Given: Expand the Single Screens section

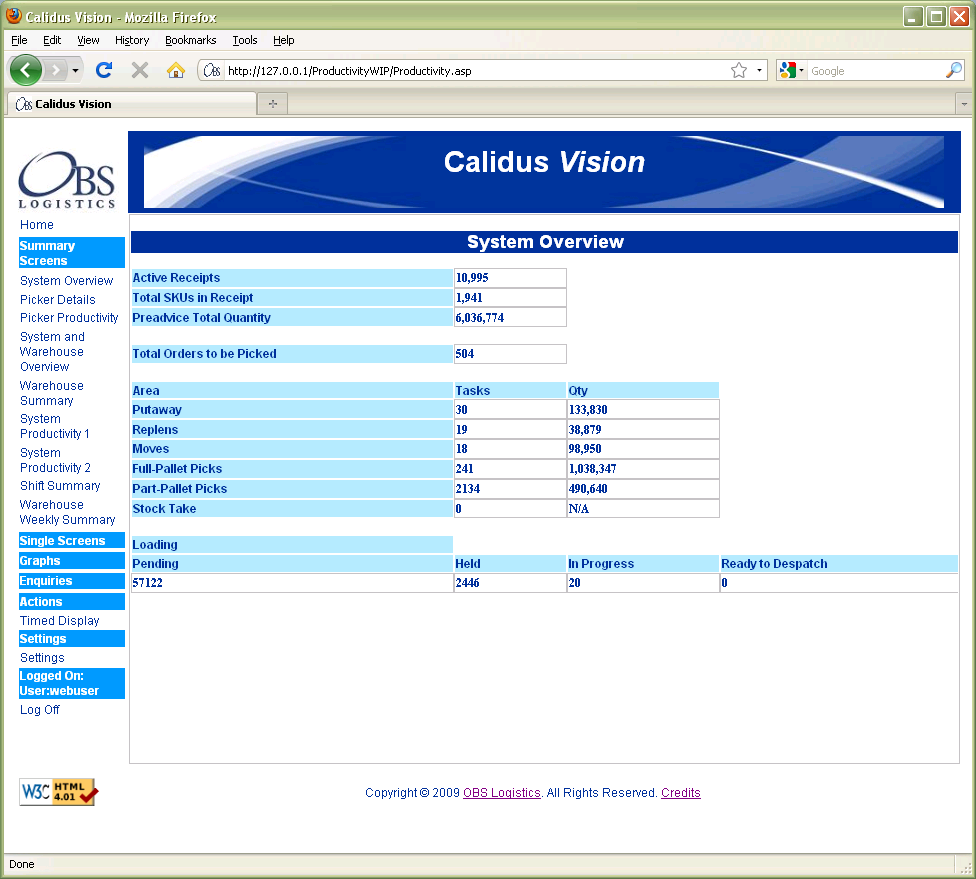Looking at the screenshot, I should pyautogui.click(x=72, y=540).
